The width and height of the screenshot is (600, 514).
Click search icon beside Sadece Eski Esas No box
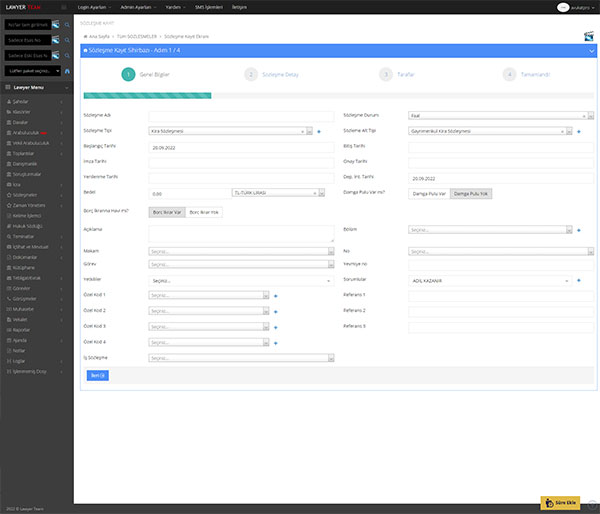pyautogui.click(x=67, y=55)
